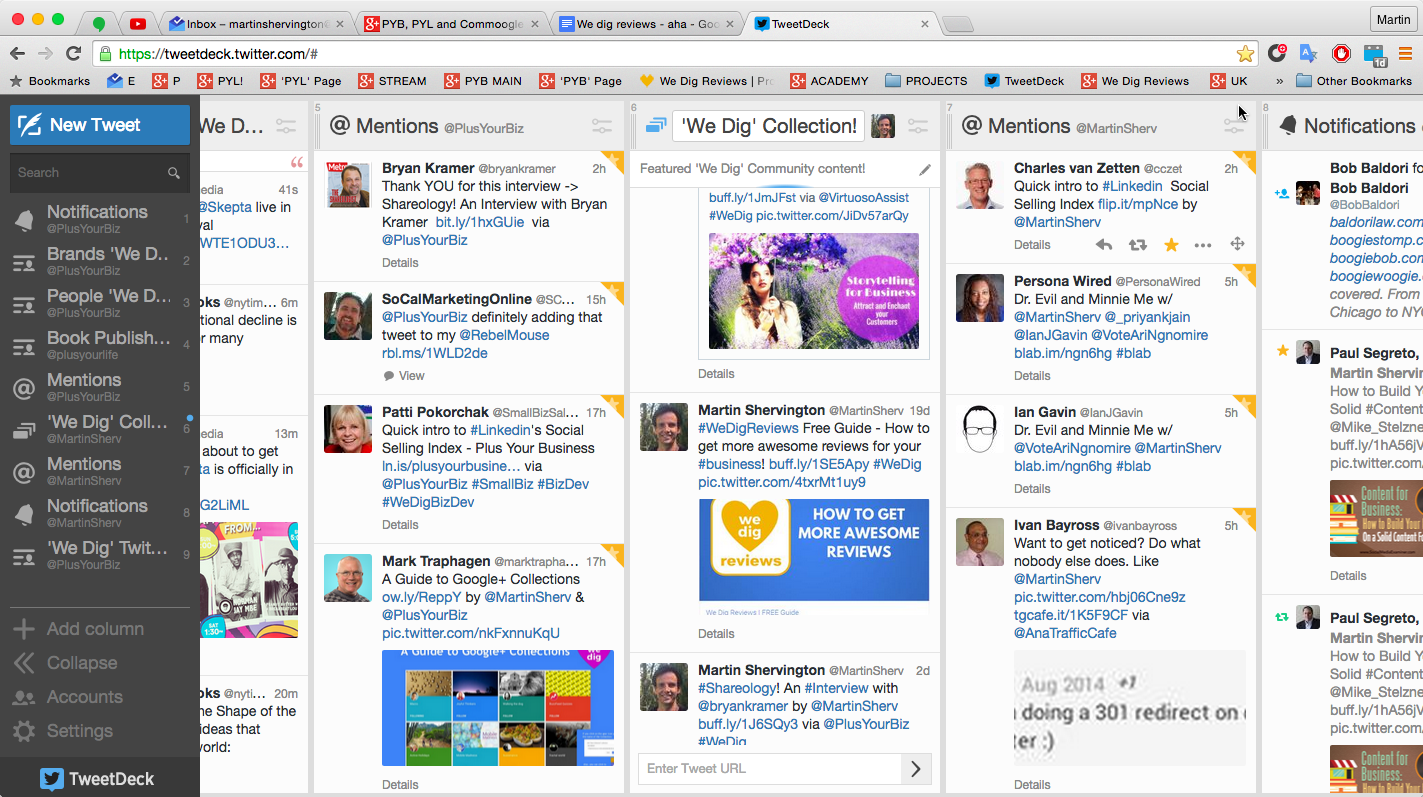Bookmark this page with star icon
1423x797 pixels.
coord(1245,54)
